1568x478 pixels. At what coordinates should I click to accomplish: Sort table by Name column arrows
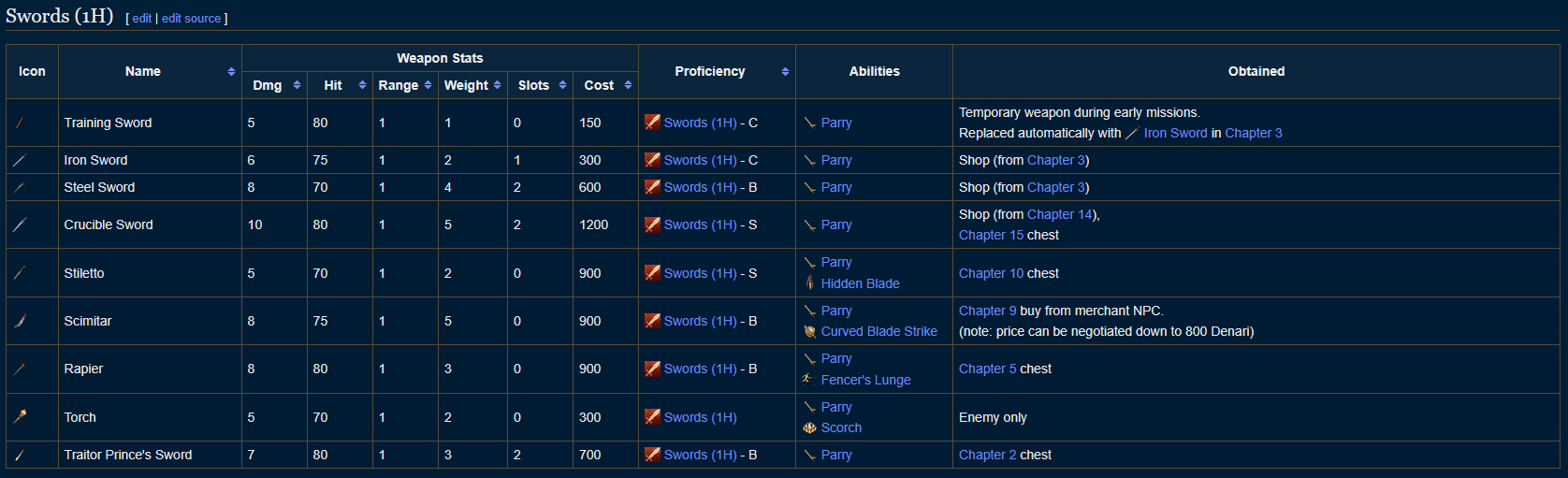[231, 71]
